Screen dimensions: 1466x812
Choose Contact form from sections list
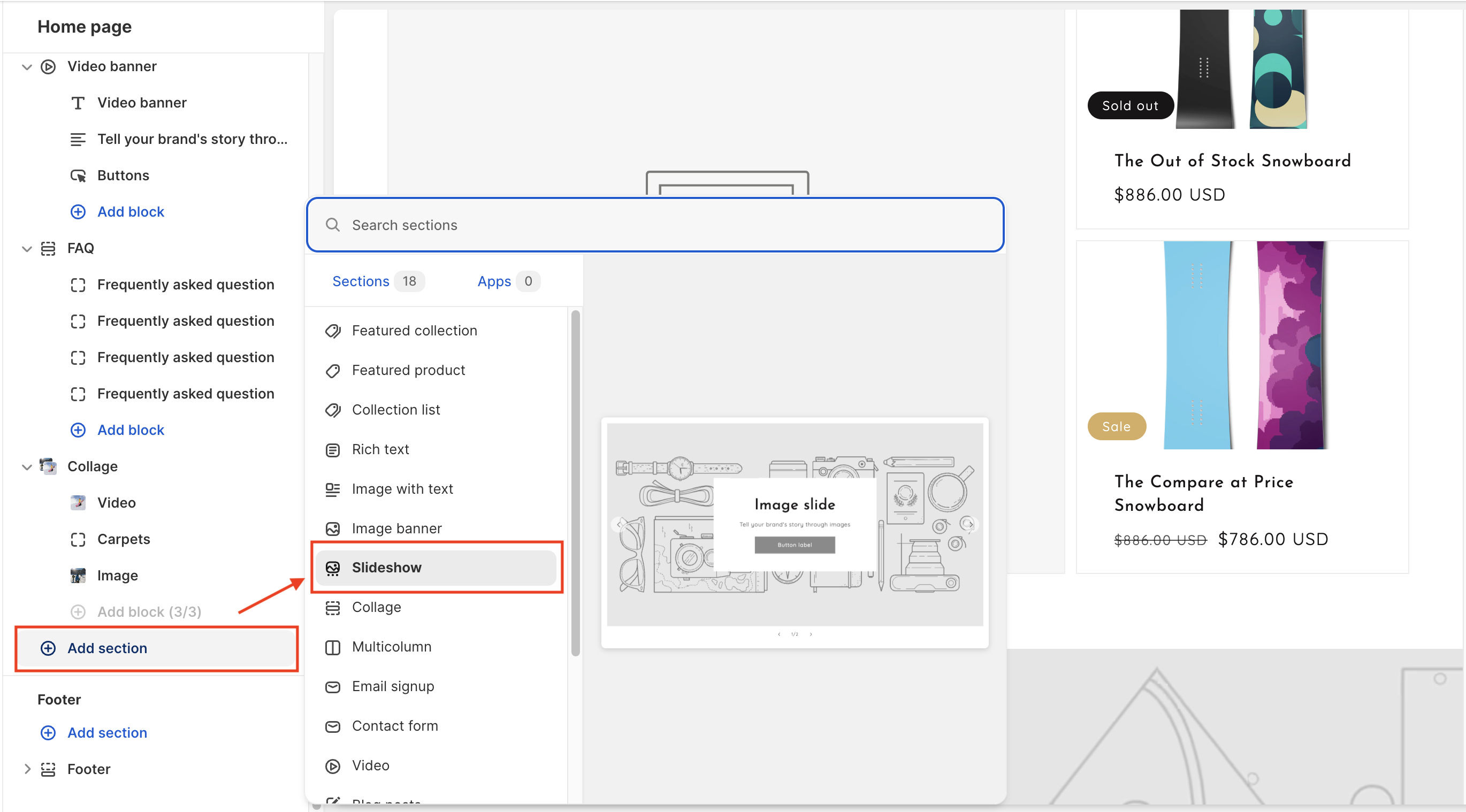click(x=394, y=726)
